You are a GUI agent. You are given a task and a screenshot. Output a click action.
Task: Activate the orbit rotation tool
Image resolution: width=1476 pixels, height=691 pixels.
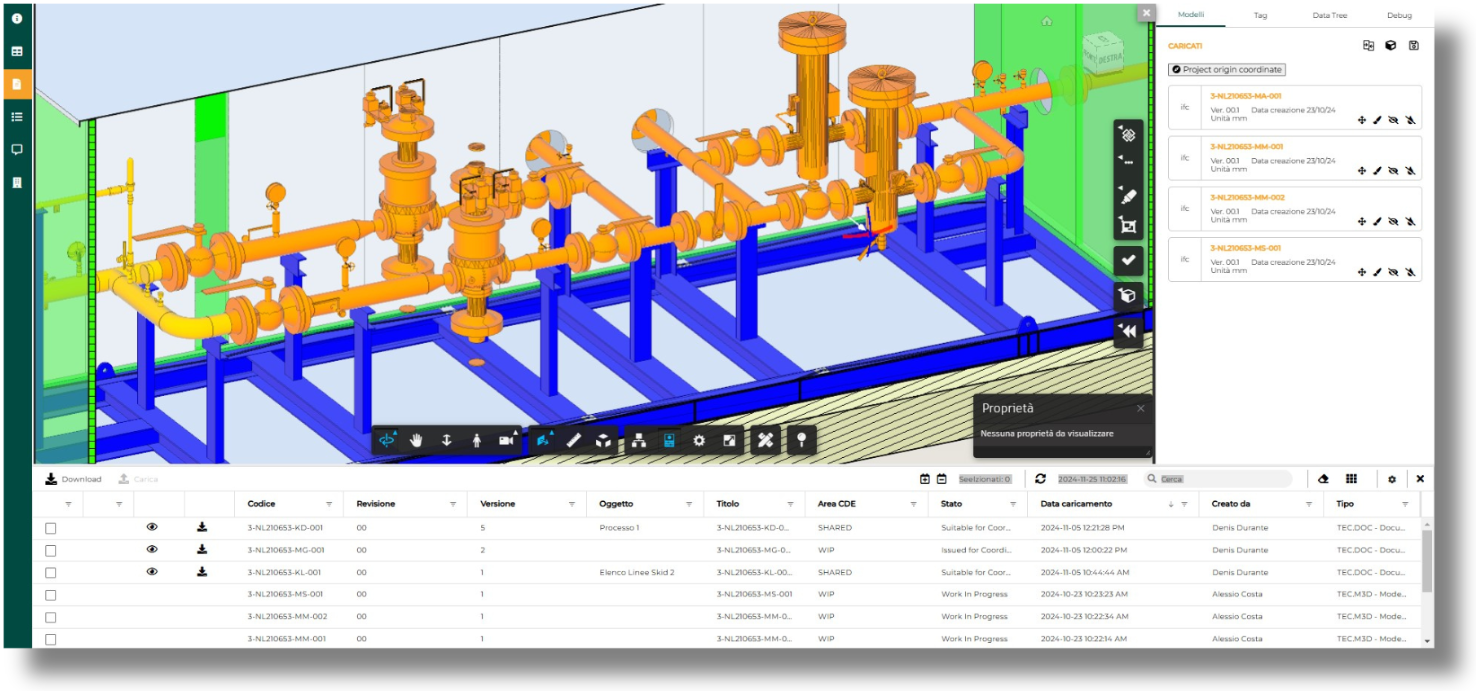387,440
